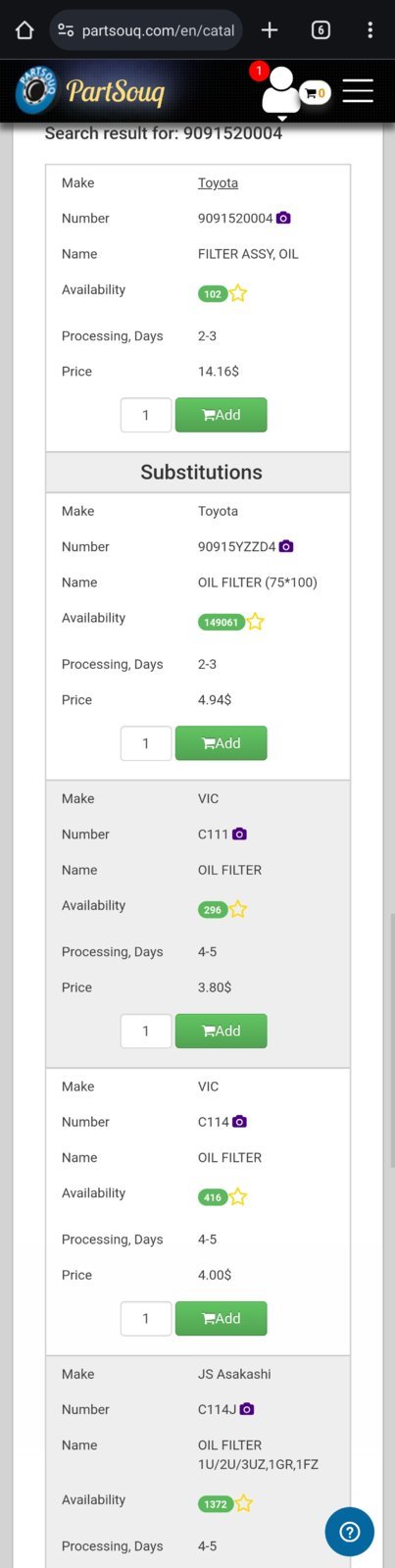Open the browser three-dot overflow menu

[x=370, y=29]
